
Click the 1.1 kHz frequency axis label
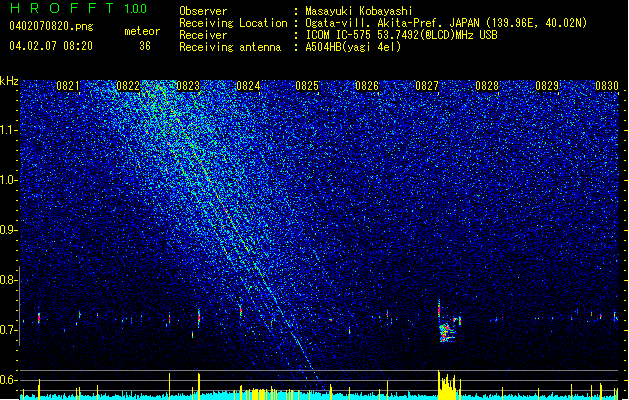click(9, 130)
